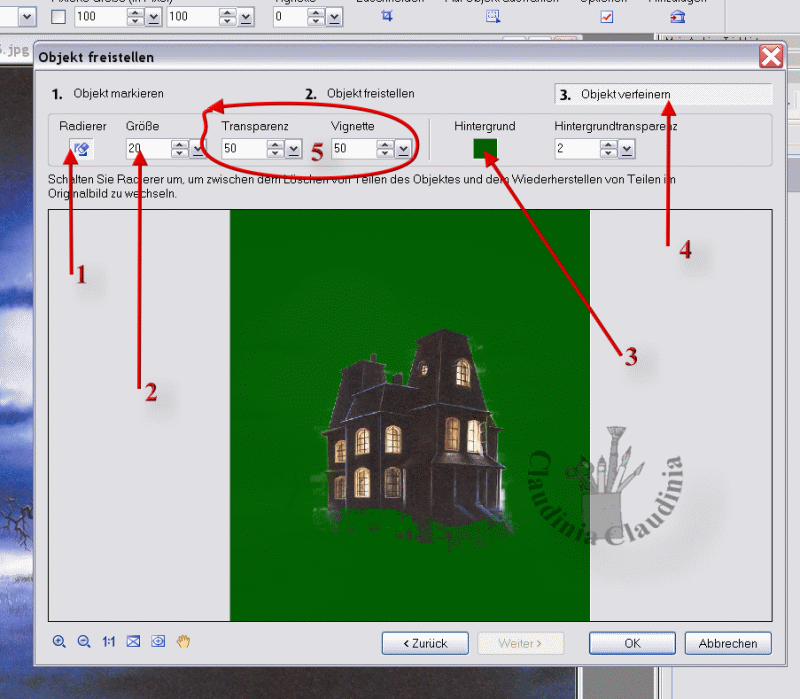Zoom in on the preview with magnifier plus
This screenshot has height=699, width=800.
(59, 641)
